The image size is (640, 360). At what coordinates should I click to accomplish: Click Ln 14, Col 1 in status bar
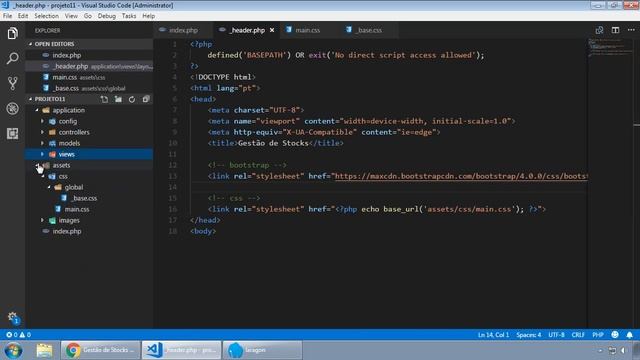(x=493, y=335)
